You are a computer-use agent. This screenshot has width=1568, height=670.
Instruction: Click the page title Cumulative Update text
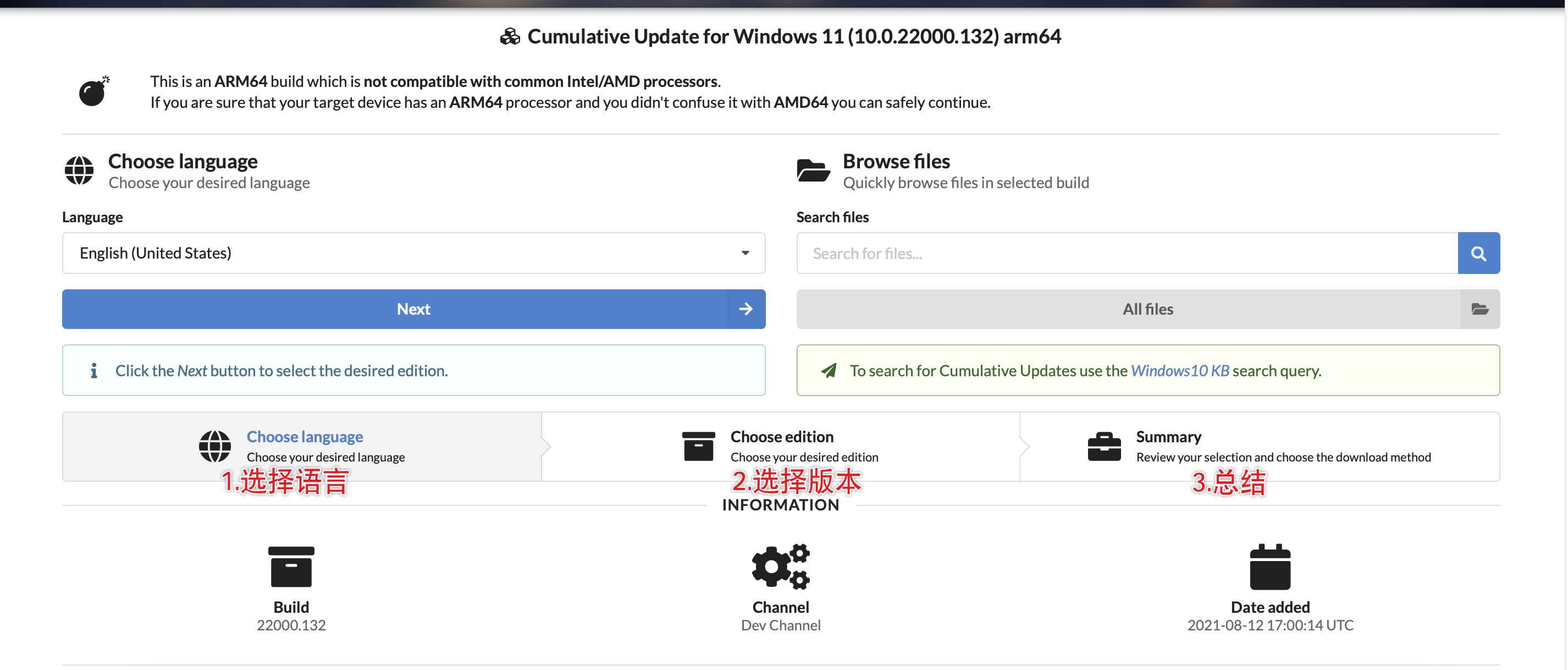[x=794, y=36]
